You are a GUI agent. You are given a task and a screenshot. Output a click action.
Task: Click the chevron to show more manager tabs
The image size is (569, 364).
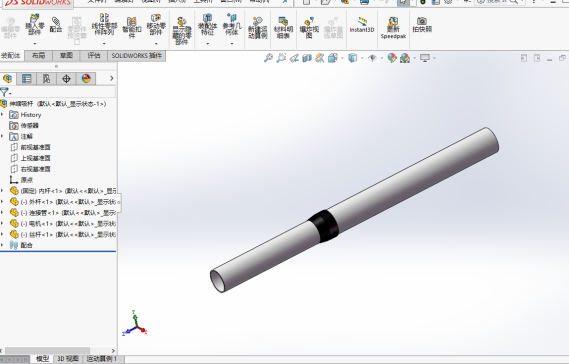(x=111, y=78)
